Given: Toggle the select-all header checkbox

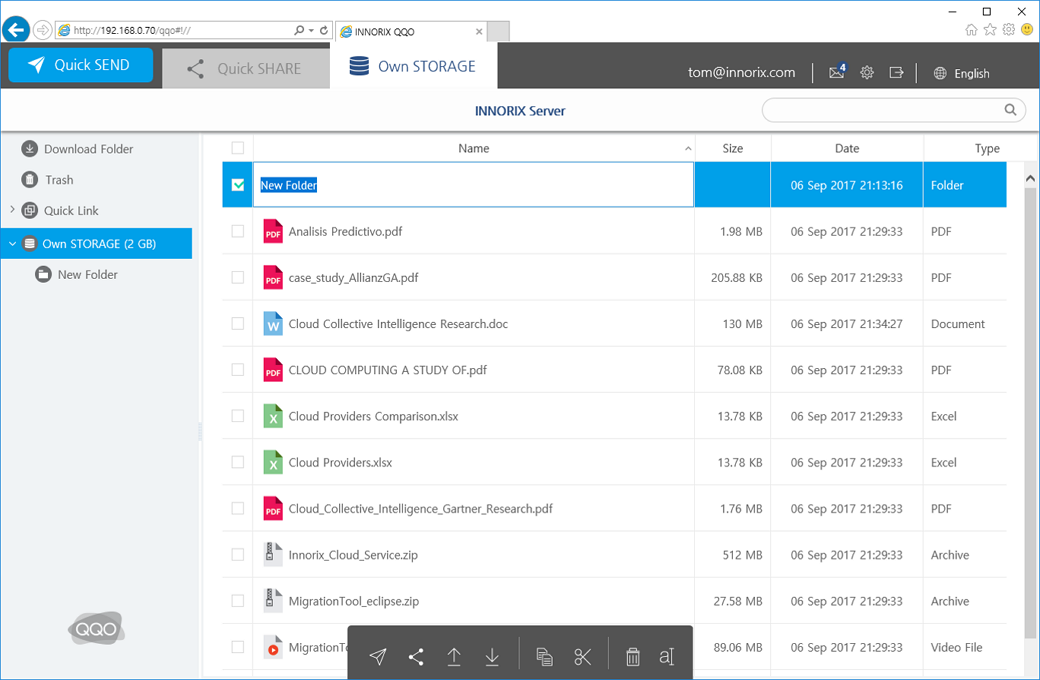Looking at the screenshot, I should pos(238,148).
